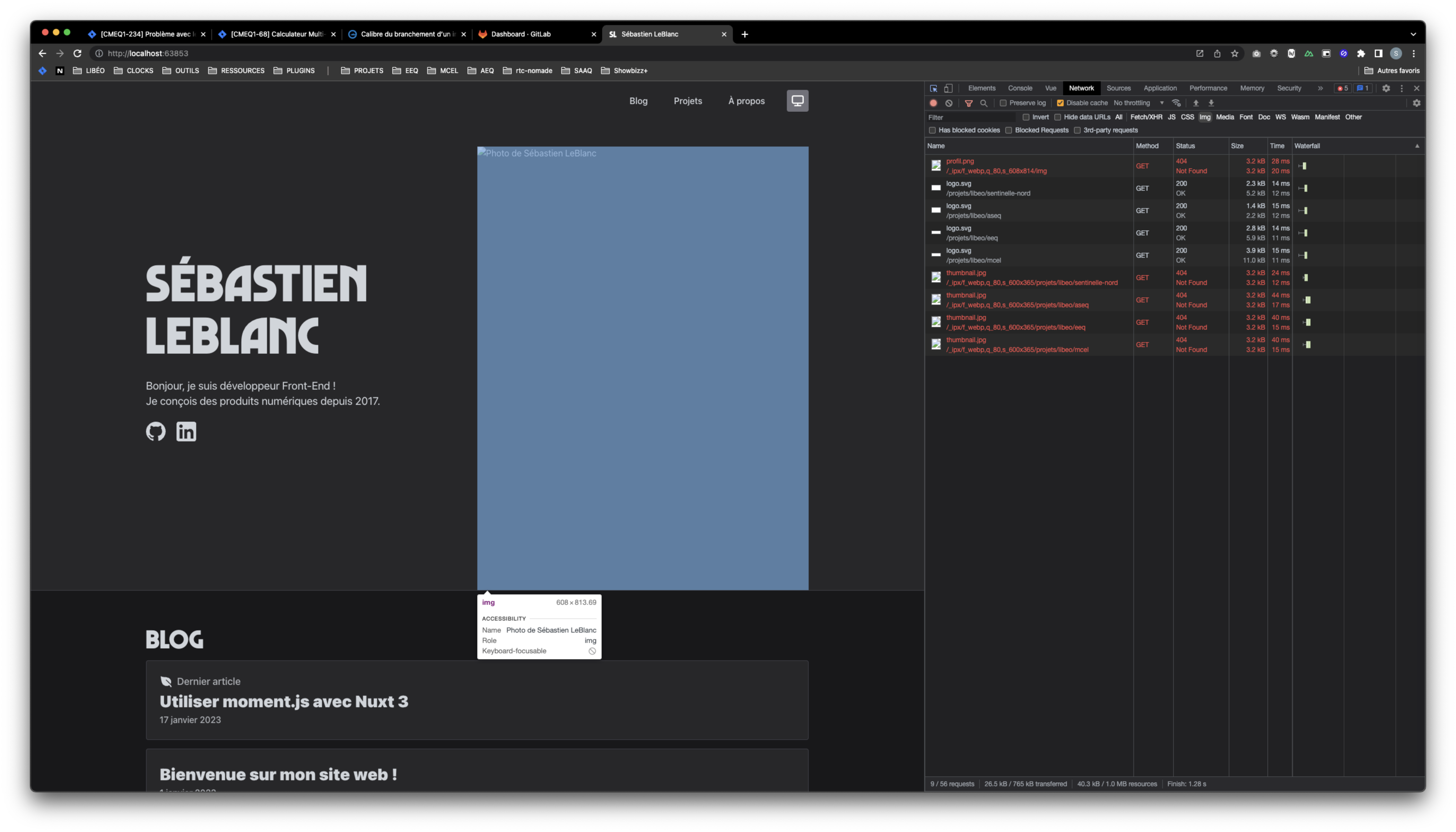1456x832 pixels.
Task: Click the LinkedIn profile icon
Action: (x=186, y=432)
